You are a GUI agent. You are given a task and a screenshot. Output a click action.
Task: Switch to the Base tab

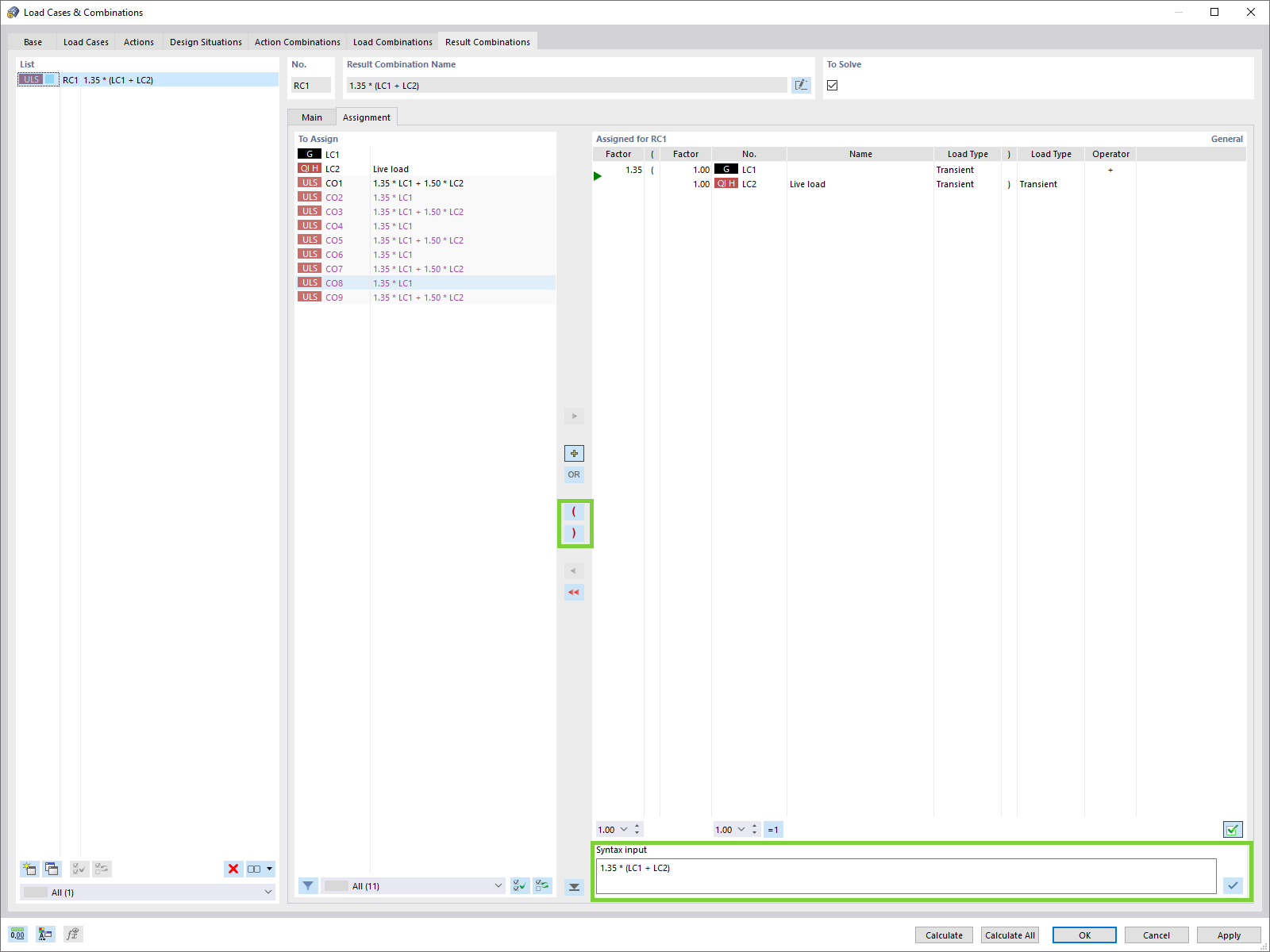33,42
